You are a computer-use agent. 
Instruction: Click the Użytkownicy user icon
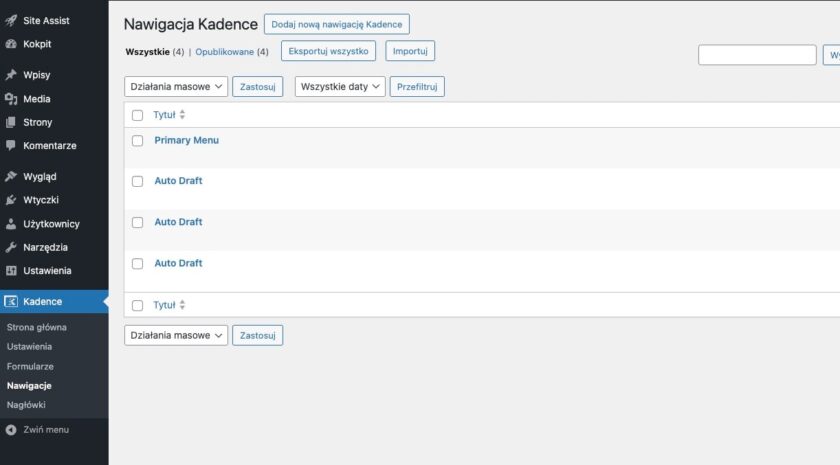tap(11, 224)
